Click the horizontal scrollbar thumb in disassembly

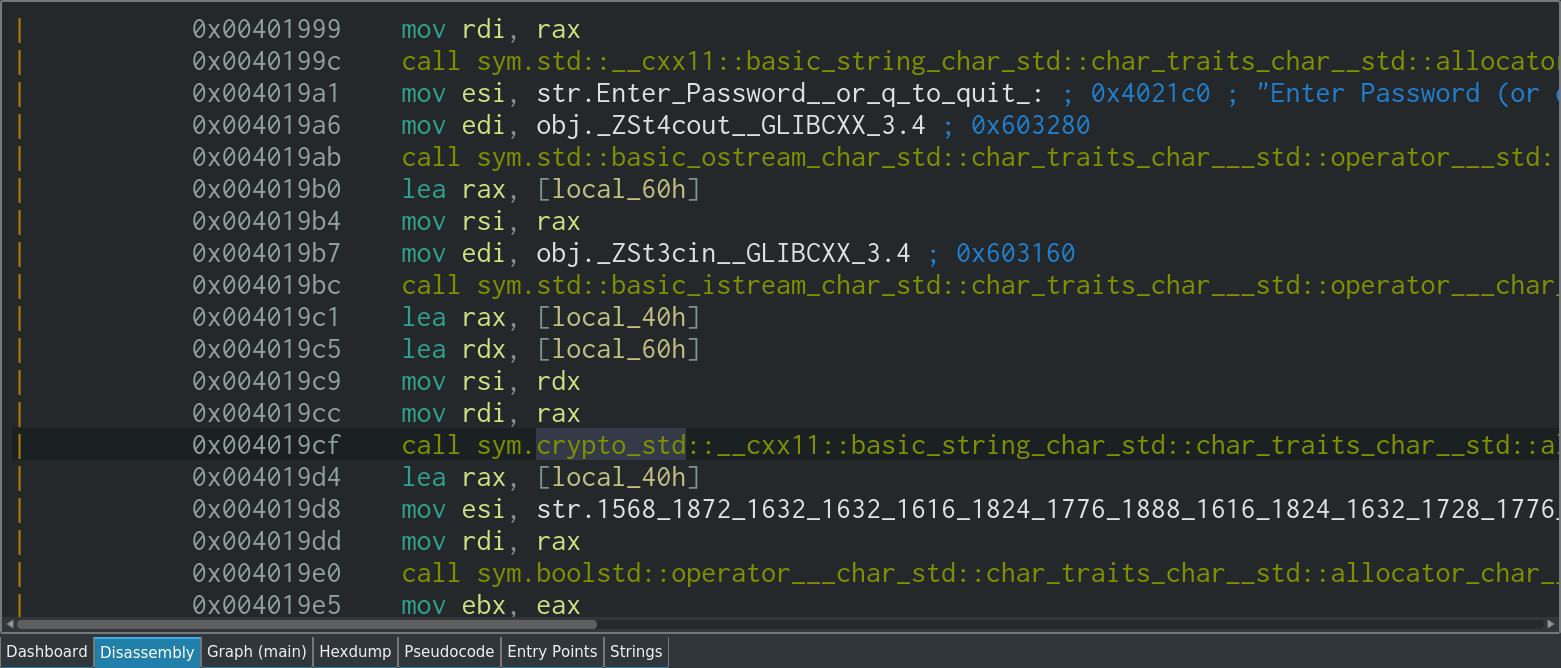307,624
